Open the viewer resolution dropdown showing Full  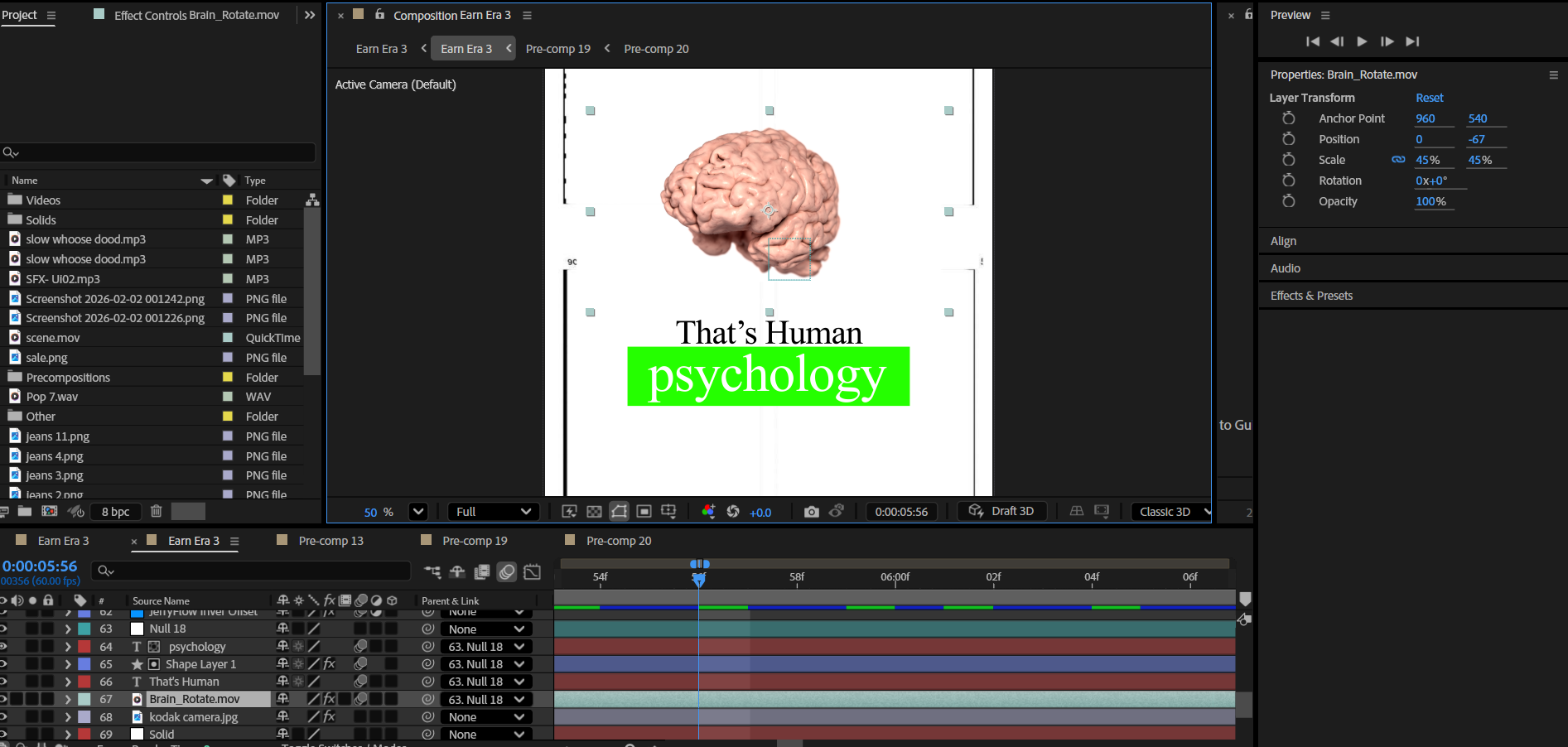click(493, 512)
